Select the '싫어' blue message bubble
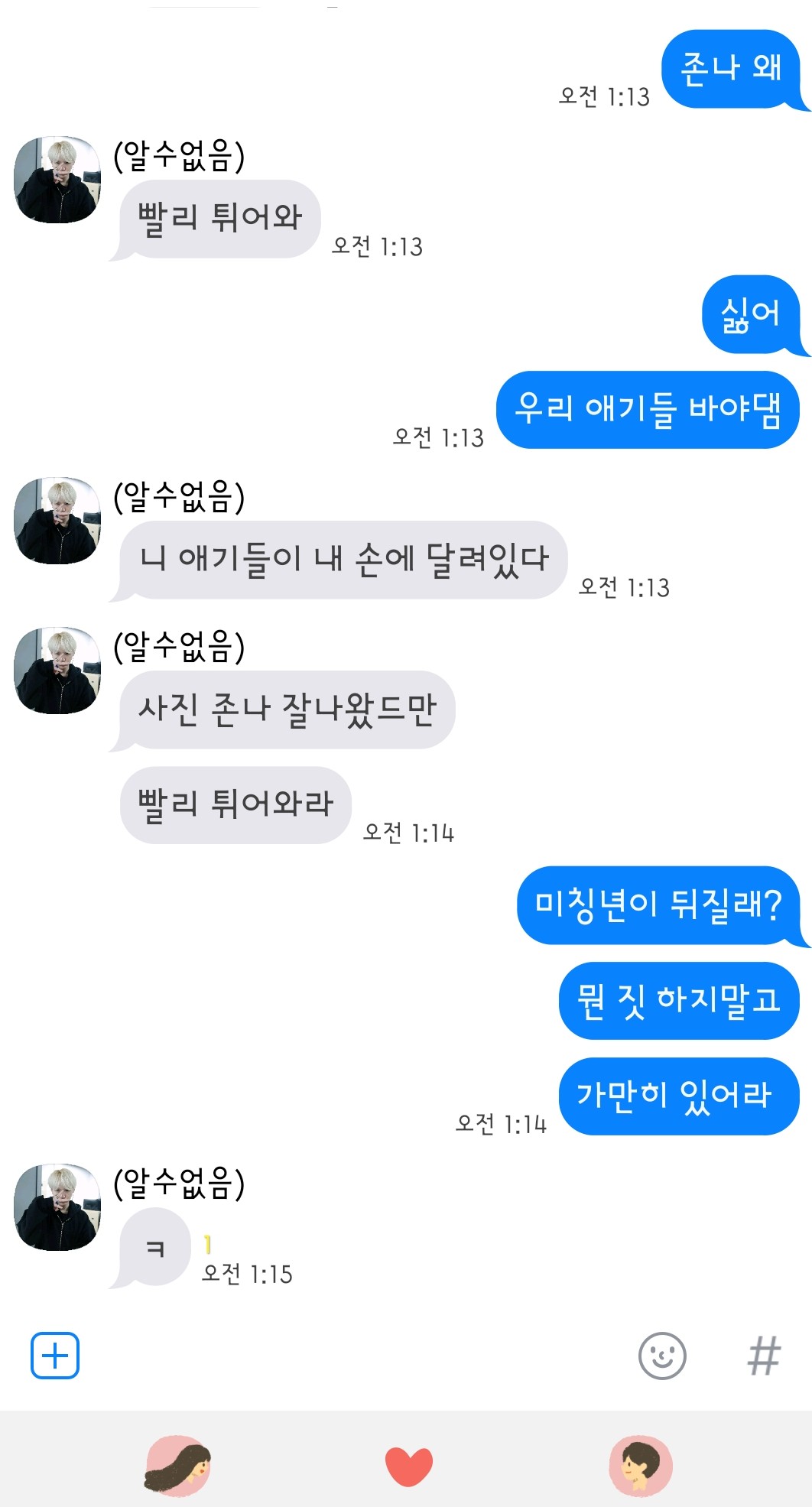The image size is (812, 1507). [752, 315]
